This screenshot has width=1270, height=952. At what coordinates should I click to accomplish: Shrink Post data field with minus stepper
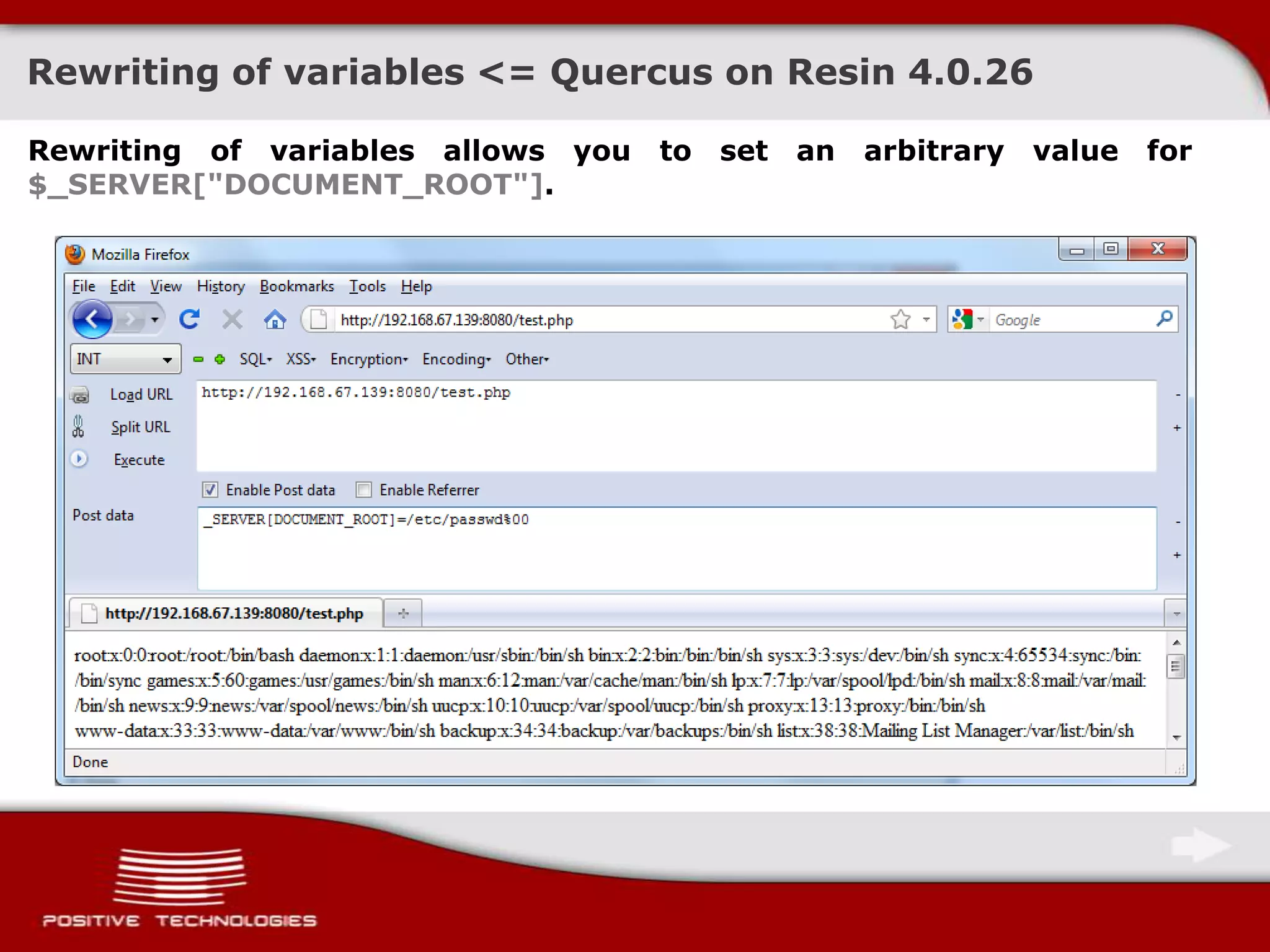[x=1178, y=522]
